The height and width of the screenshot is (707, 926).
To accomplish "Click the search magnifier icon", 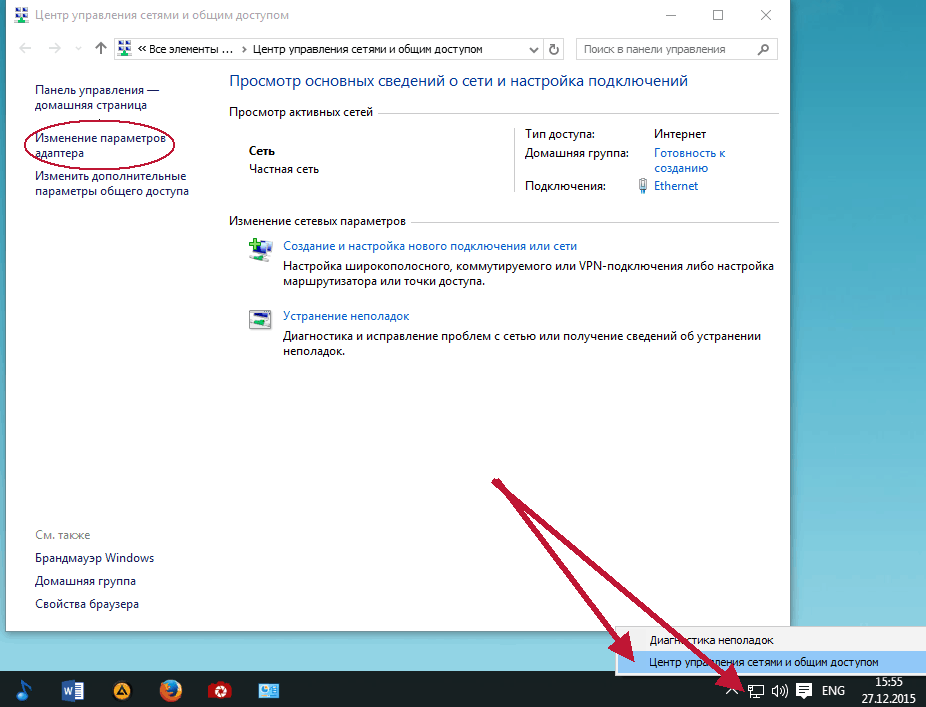I will tap(764, 49).
